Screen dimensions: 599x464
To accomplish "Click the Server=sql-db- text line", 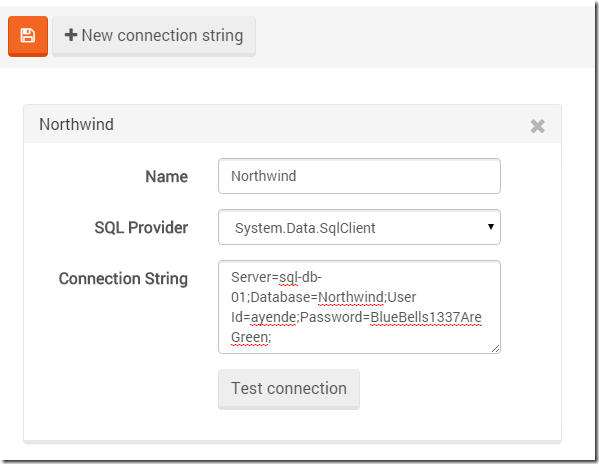I will click(276, 278).
